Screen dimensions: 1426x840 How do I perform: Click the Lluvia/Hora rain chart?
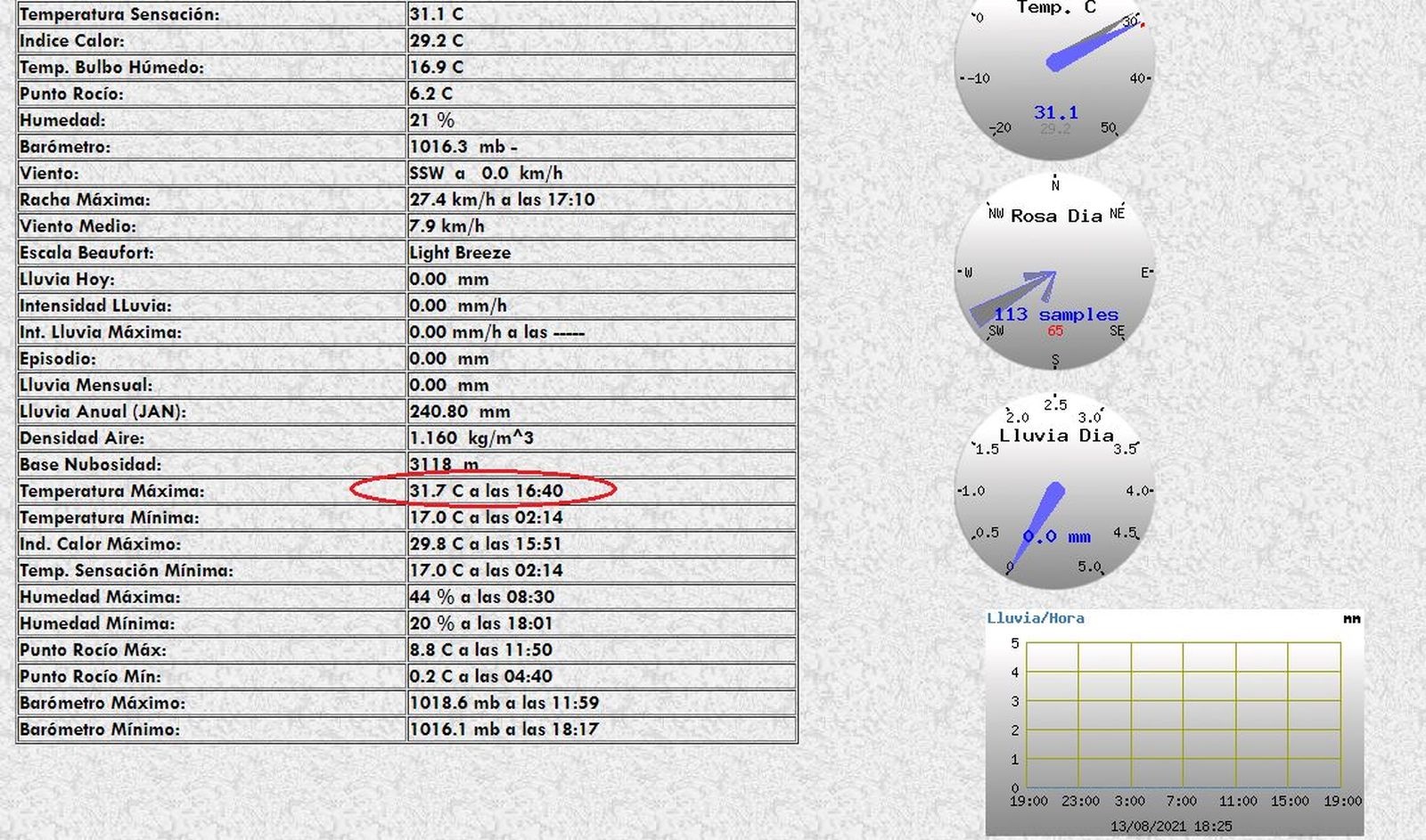[x=1175, y=722]
